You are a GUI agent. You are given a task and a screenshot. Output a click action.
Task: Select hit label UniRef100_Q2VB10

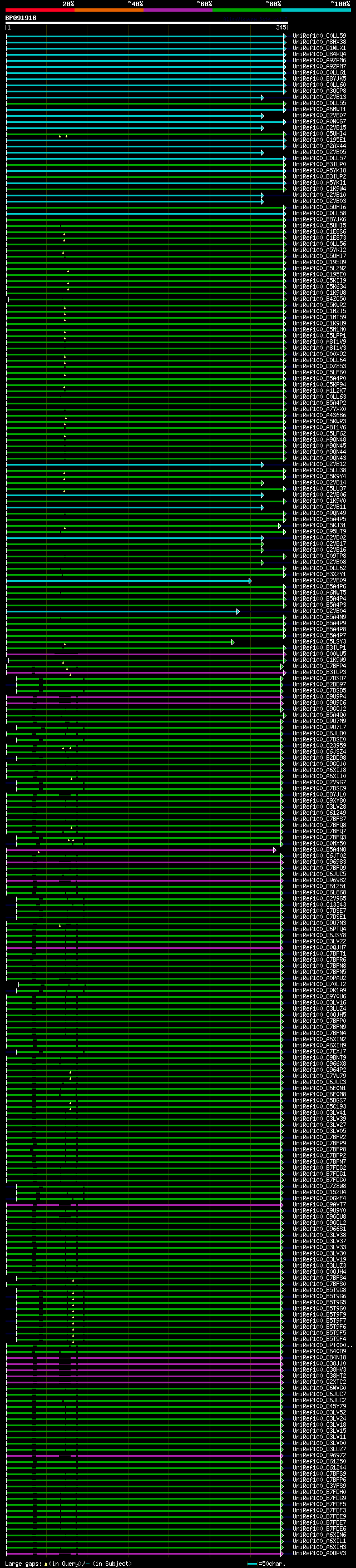click(x=319, y=195)
